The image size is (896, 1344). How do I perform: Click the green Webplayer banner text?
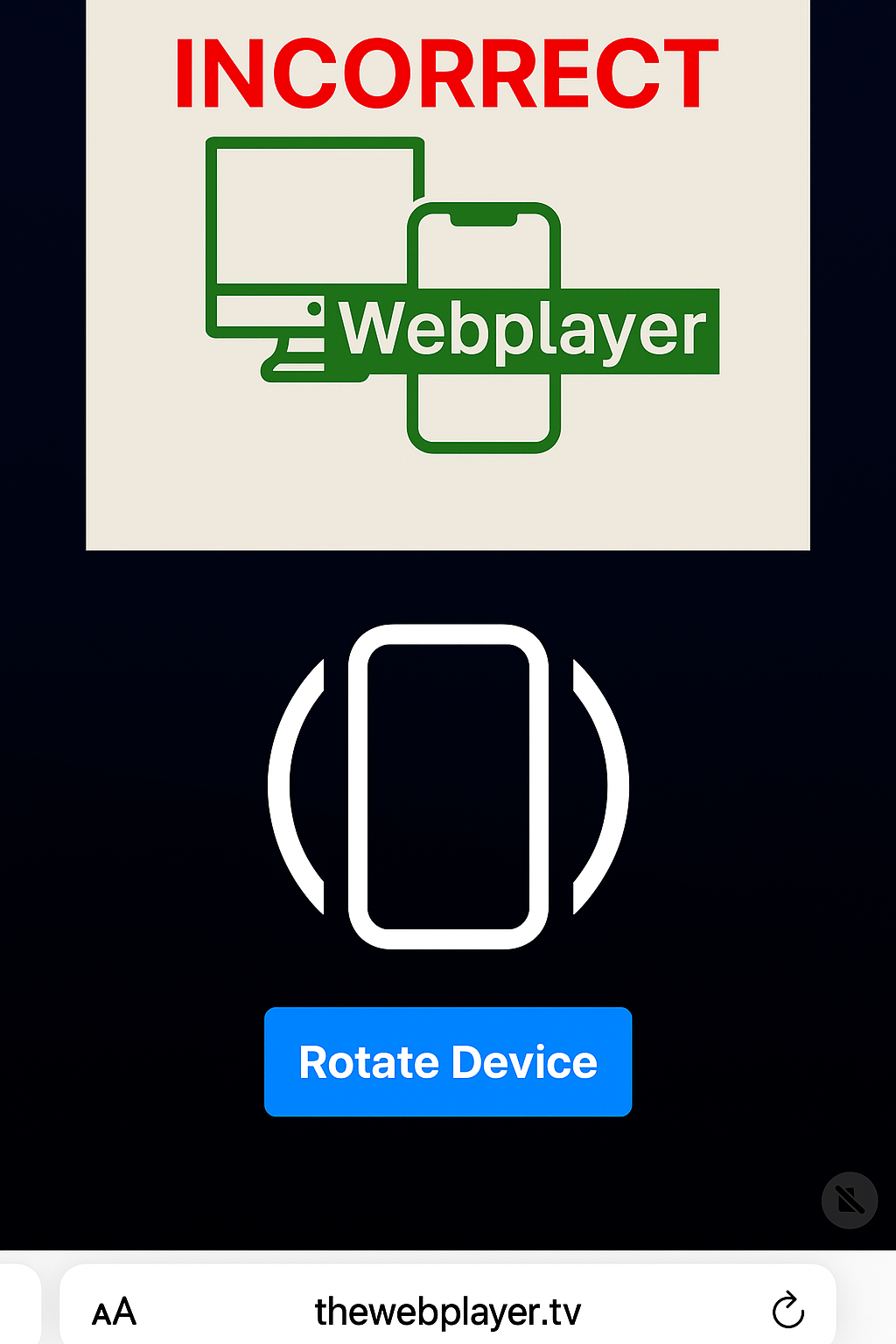click(522, 331)
